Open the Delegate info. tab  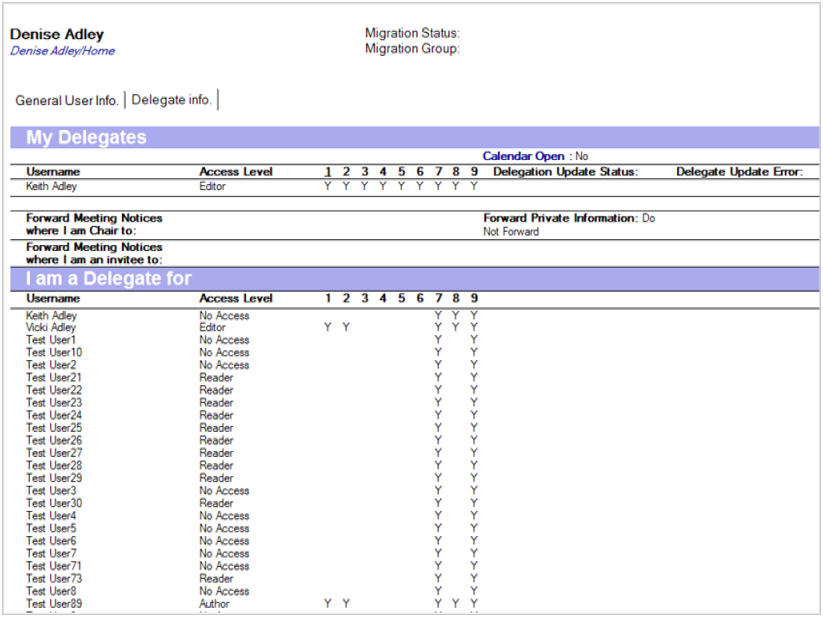click(x=172, y=100)
